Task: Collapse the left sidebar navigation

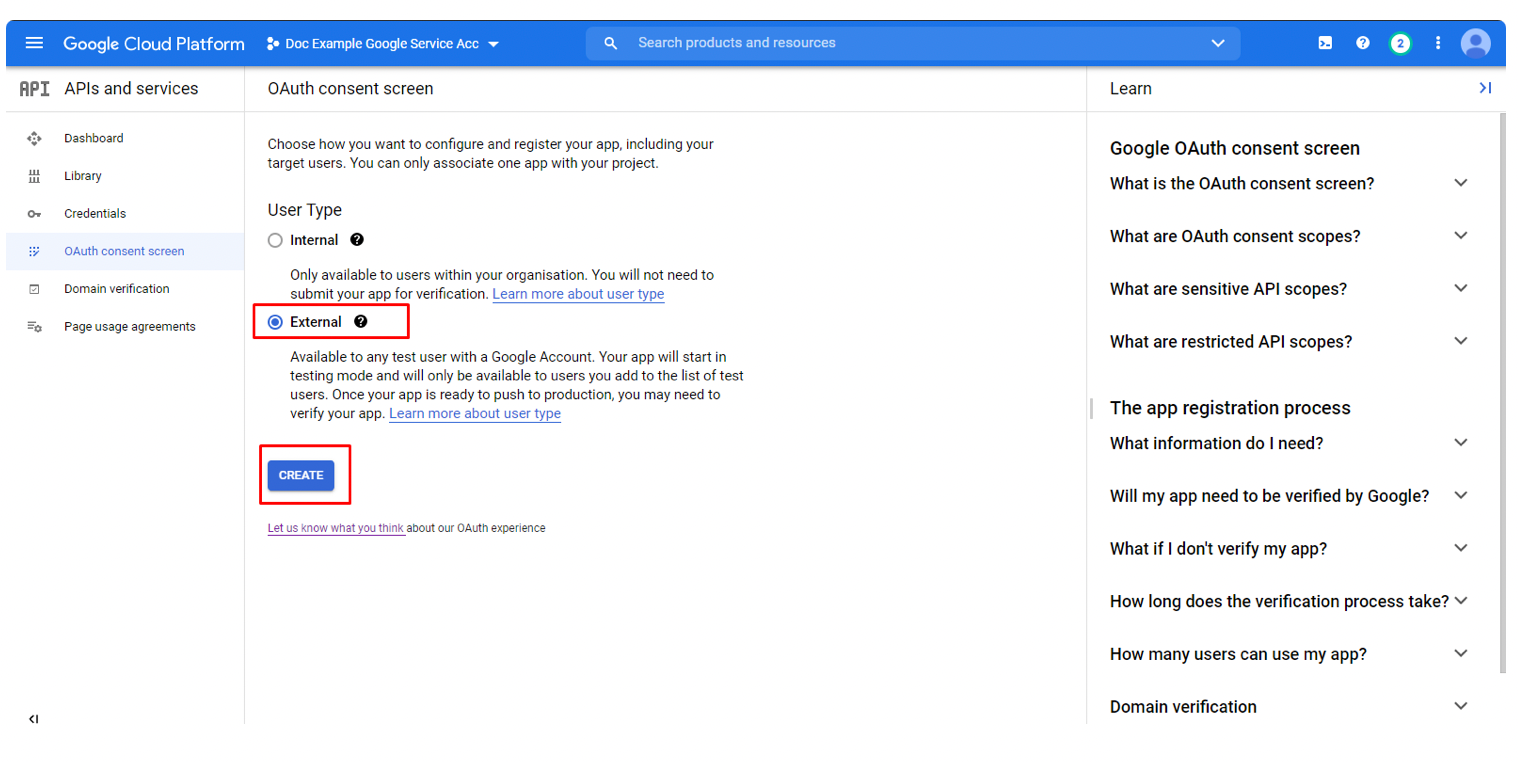Action: pyautogui.click(x=34, y=718)
